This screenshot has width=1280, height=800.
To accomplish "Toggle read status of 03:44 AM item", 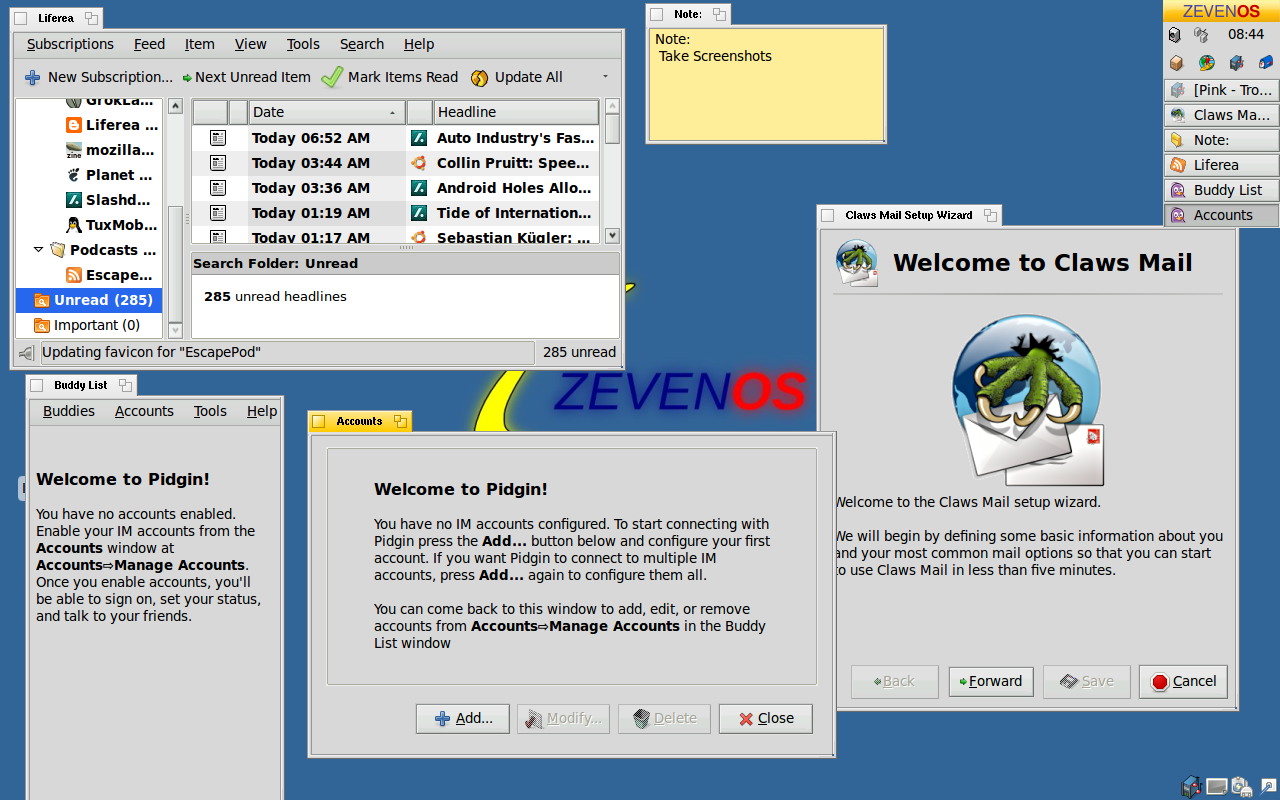I will click(218, 163).
